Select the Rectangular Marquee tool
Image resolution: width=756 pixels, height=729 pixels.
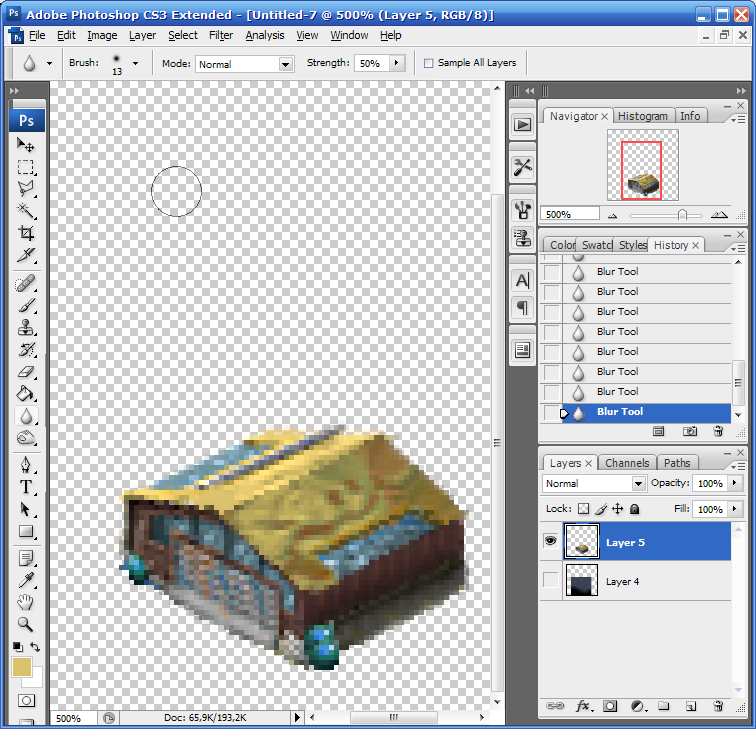coord(26,167)
